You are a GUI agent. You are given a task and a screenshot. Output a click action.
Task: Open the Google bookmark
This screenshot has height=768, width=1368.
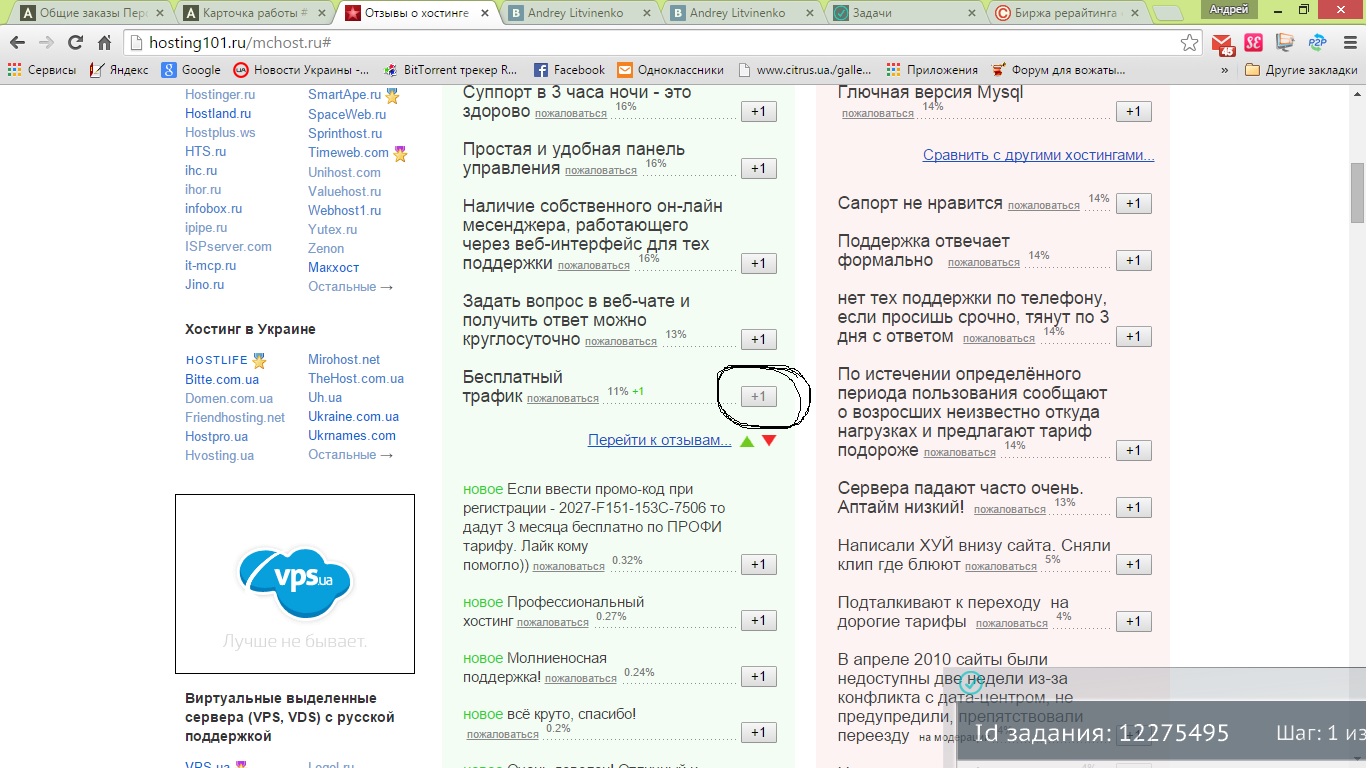pyautogui.click(x=191, y=70)
